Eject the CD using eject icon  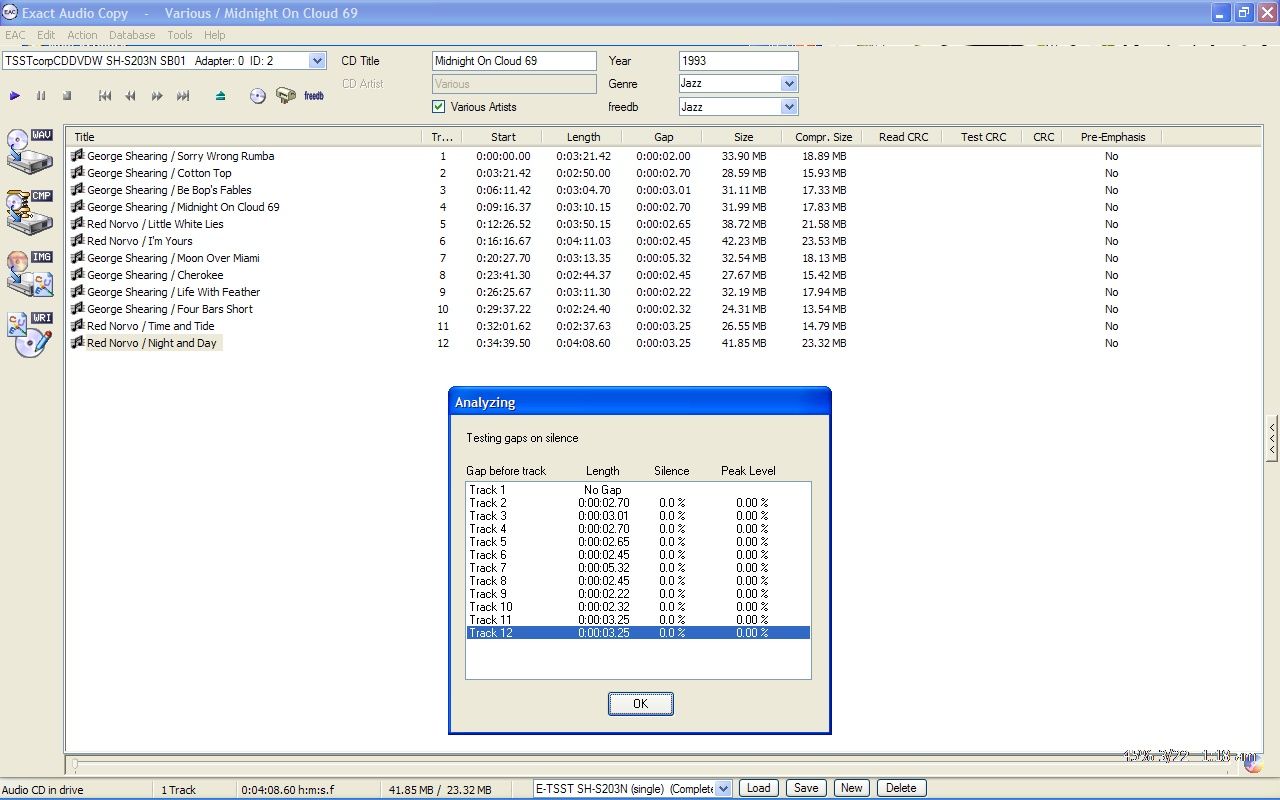[x=221, y=96]
